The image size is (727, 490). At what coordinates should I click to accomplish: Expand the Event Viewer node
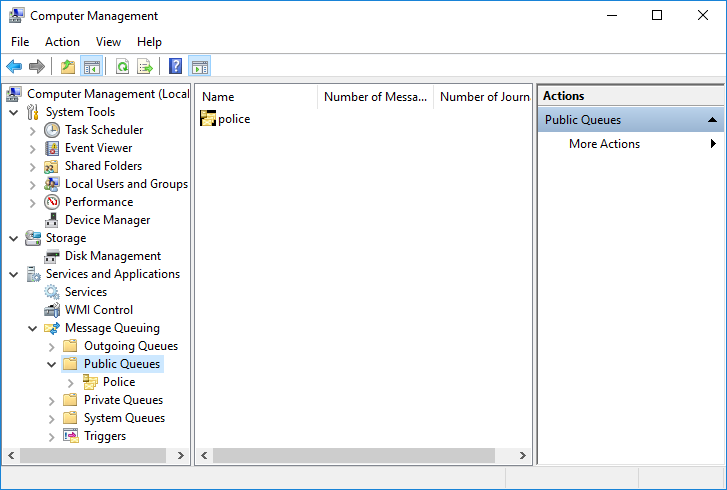click(x=32, y=149)
